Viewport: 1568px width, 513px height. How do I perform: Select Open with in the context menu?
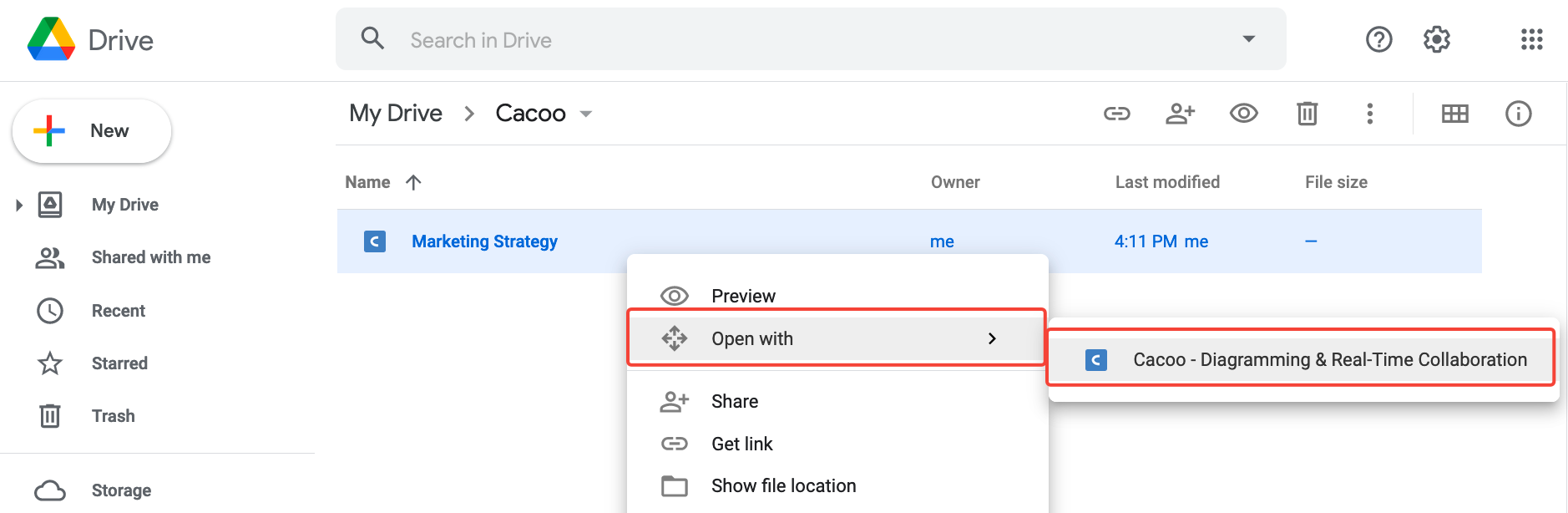tap(837, 338)
